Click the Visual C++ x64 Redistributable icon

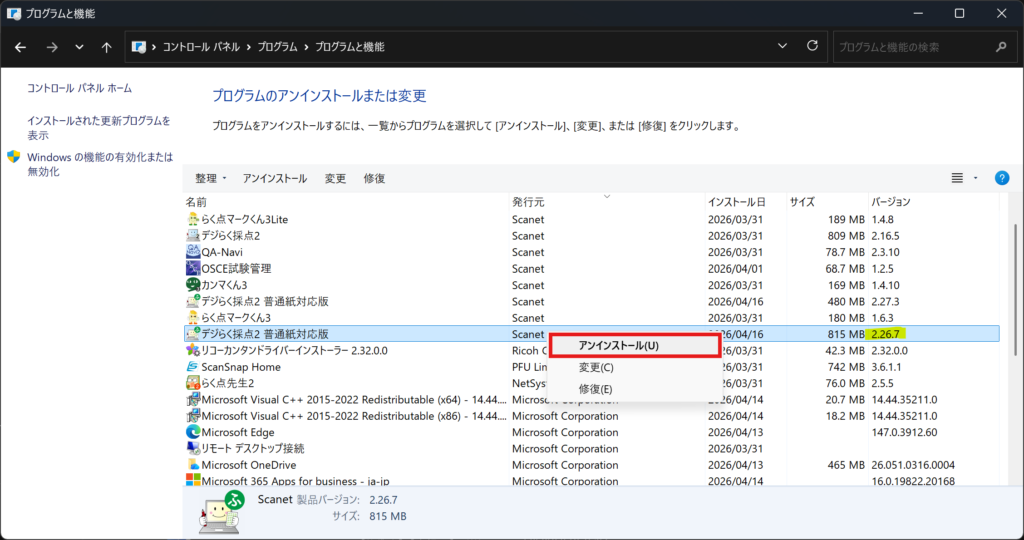click(x=193, y=400)
